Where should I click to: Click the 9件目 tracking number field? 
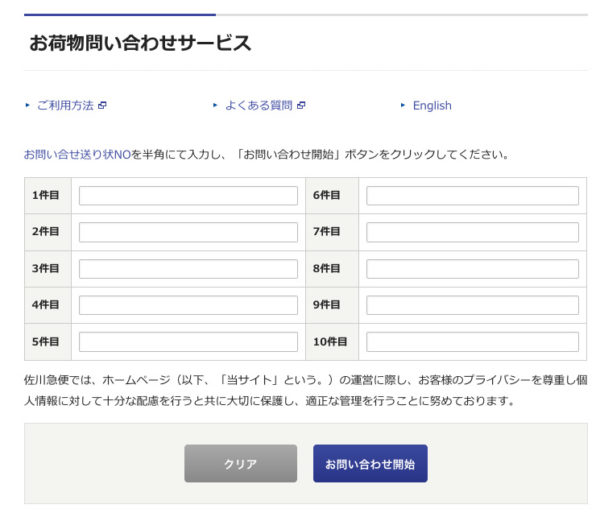472,305
